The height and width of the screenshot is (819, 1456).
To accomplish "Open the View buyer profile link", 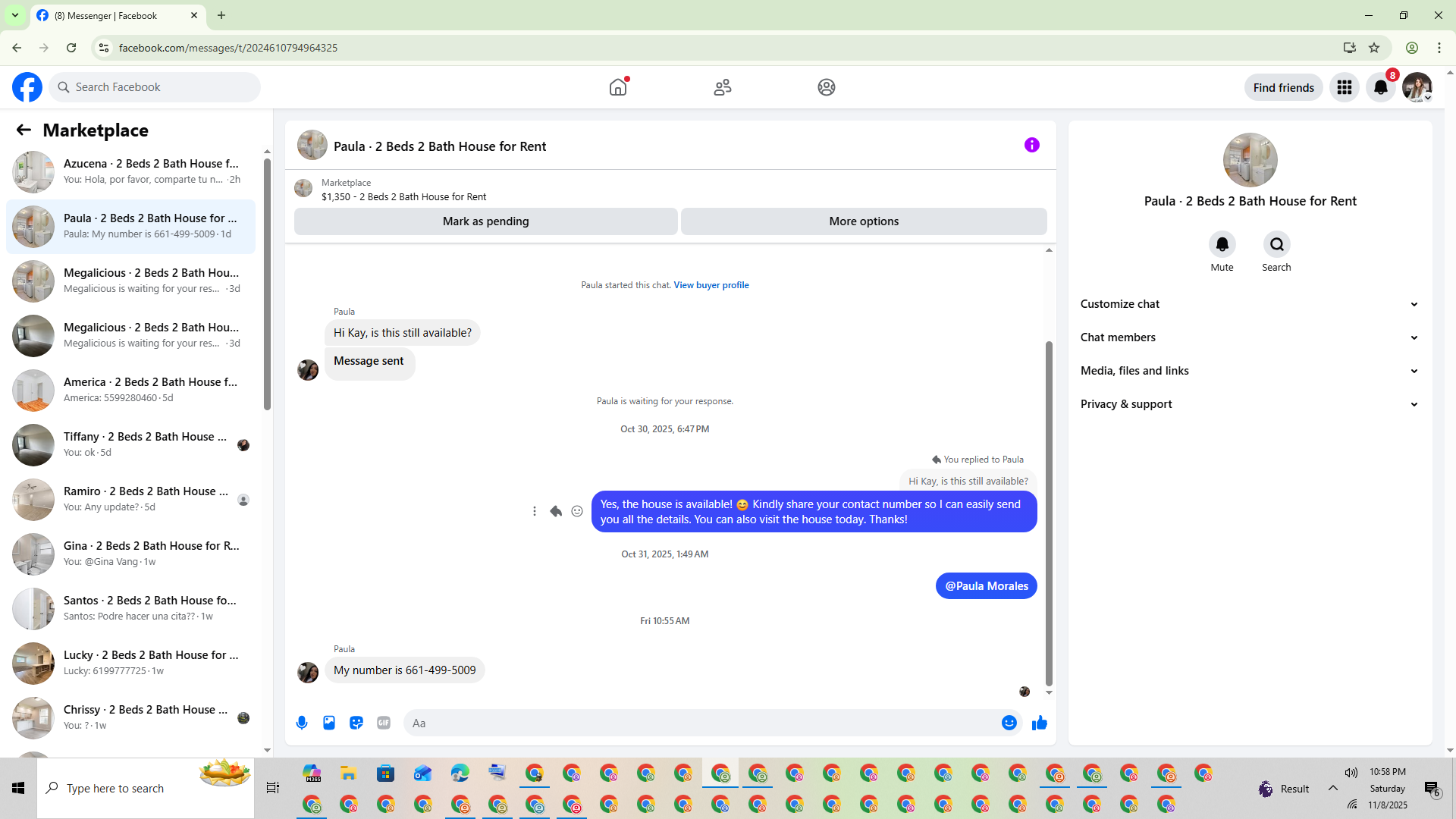I will [711, 285].
